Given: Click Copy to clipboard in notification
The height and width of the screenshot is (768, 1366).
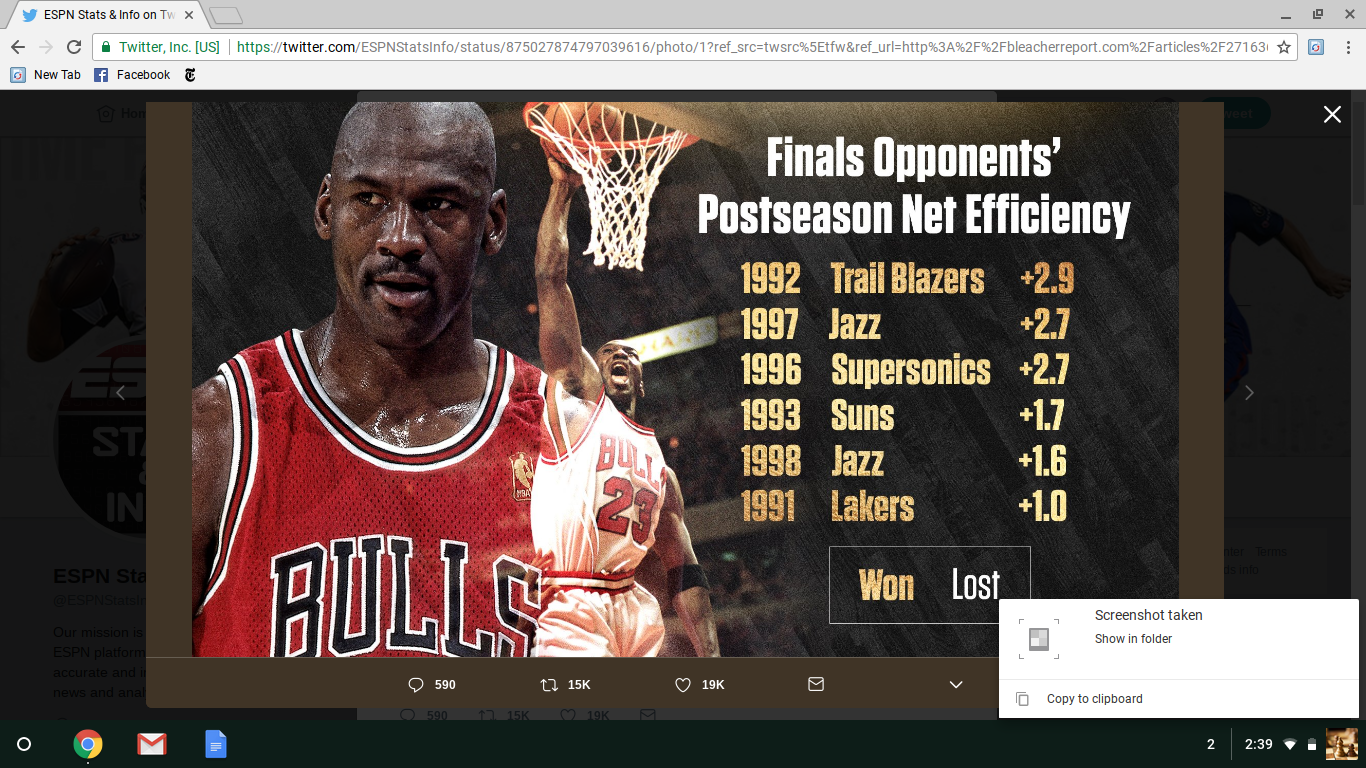Looking at the screenshot, I should pyautogui.click(x=1094, y=699).
